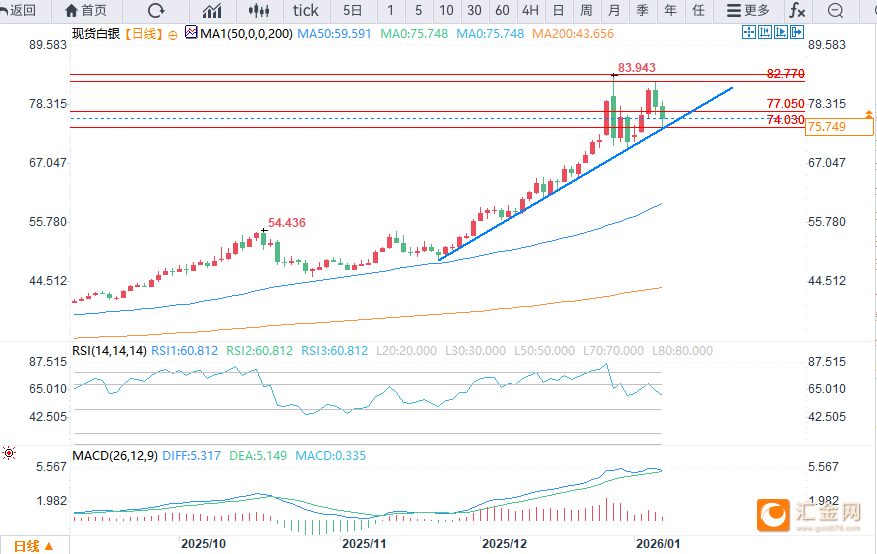Open the 更多 more menu
Screen dimensions: 877x554
click(x=748, y=10)
